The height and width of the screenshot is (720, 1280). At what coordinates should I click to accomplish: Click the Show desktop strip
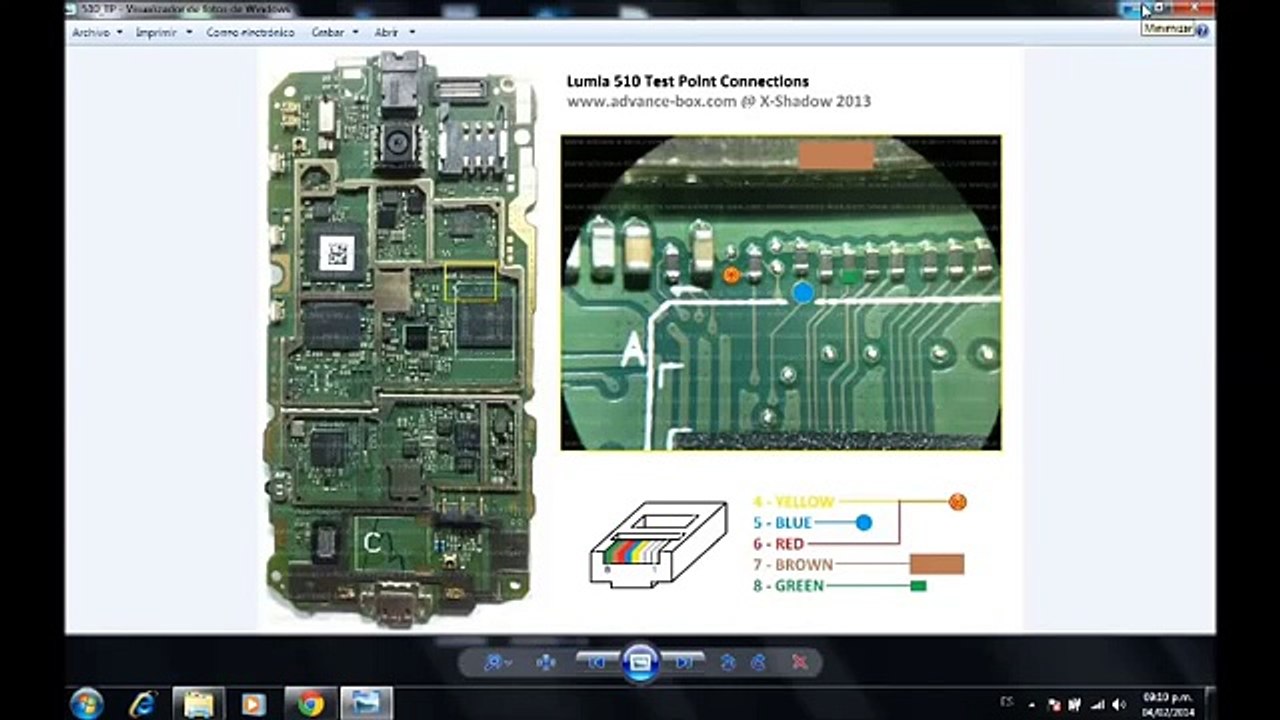pos(1209,703)
